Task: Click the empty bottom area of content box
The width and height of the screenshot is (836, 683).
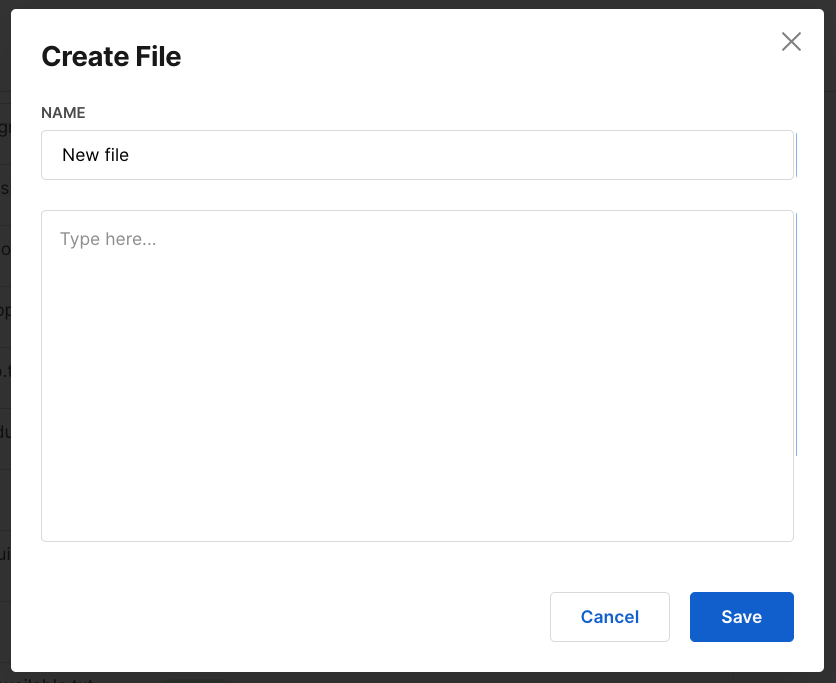Action: (417, 510)
